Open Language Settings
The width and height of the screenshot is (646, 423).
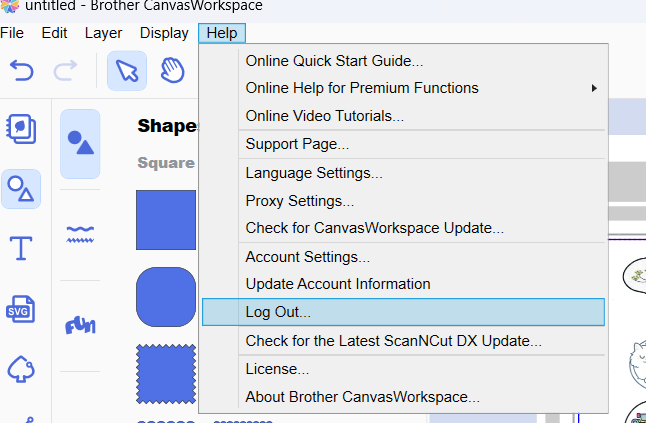(x=403, y=173)
